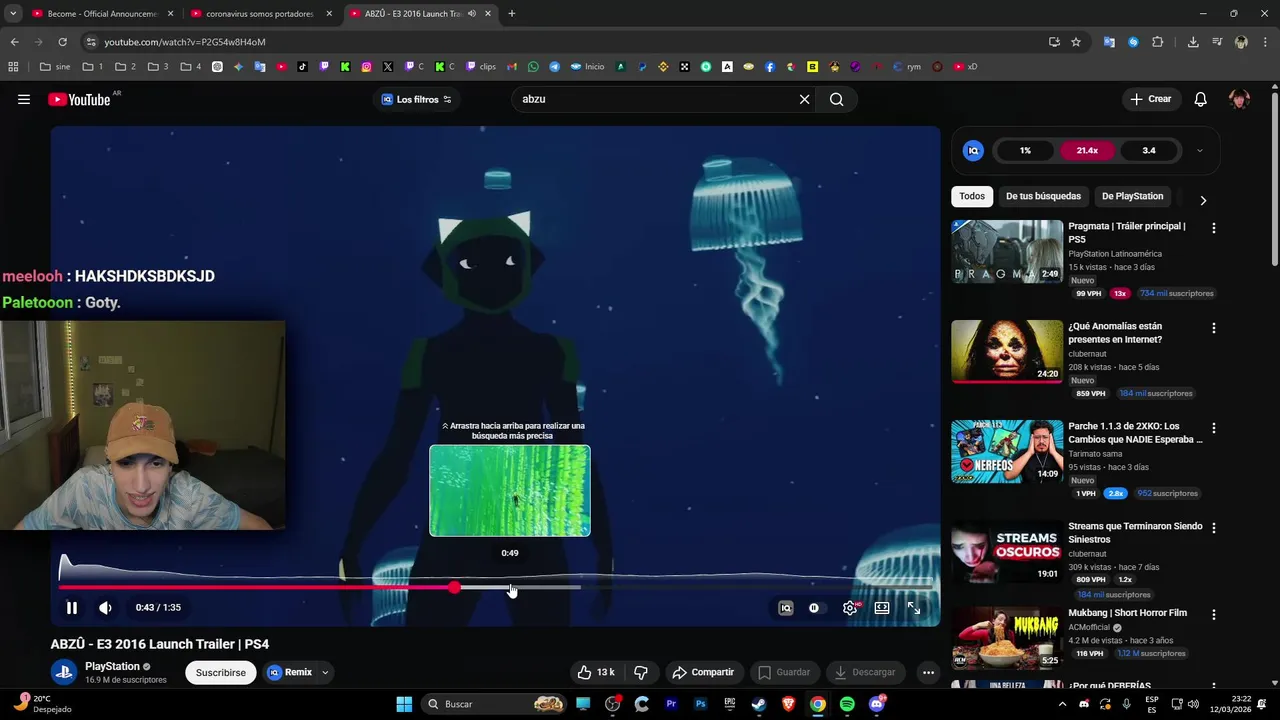Bookmark this page with the star
The image size is (1280, 720).
point(1076,42)
